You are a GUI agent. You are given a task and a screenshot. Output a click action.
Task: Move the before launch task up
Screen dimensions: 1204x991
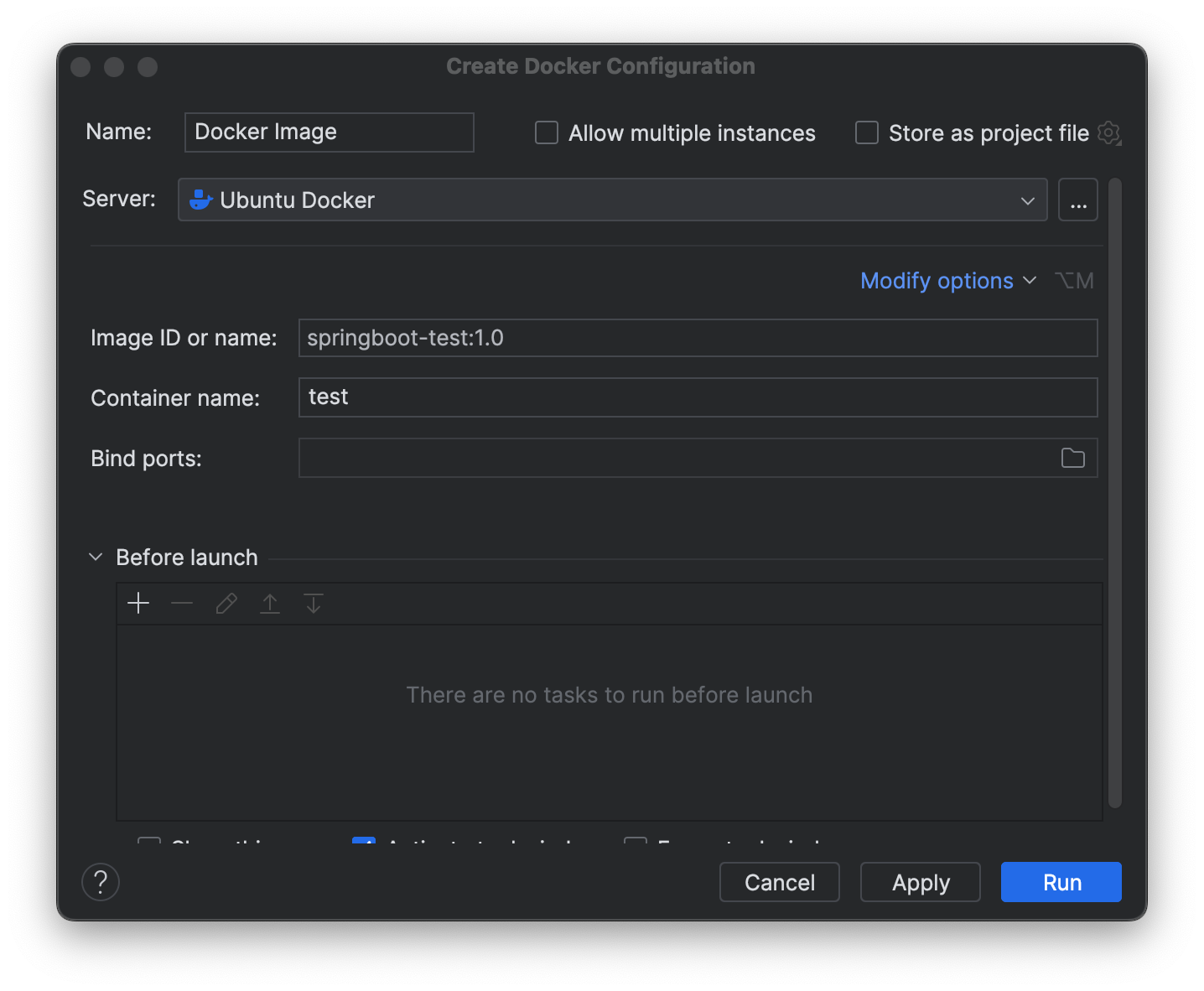tap(270, 603)
